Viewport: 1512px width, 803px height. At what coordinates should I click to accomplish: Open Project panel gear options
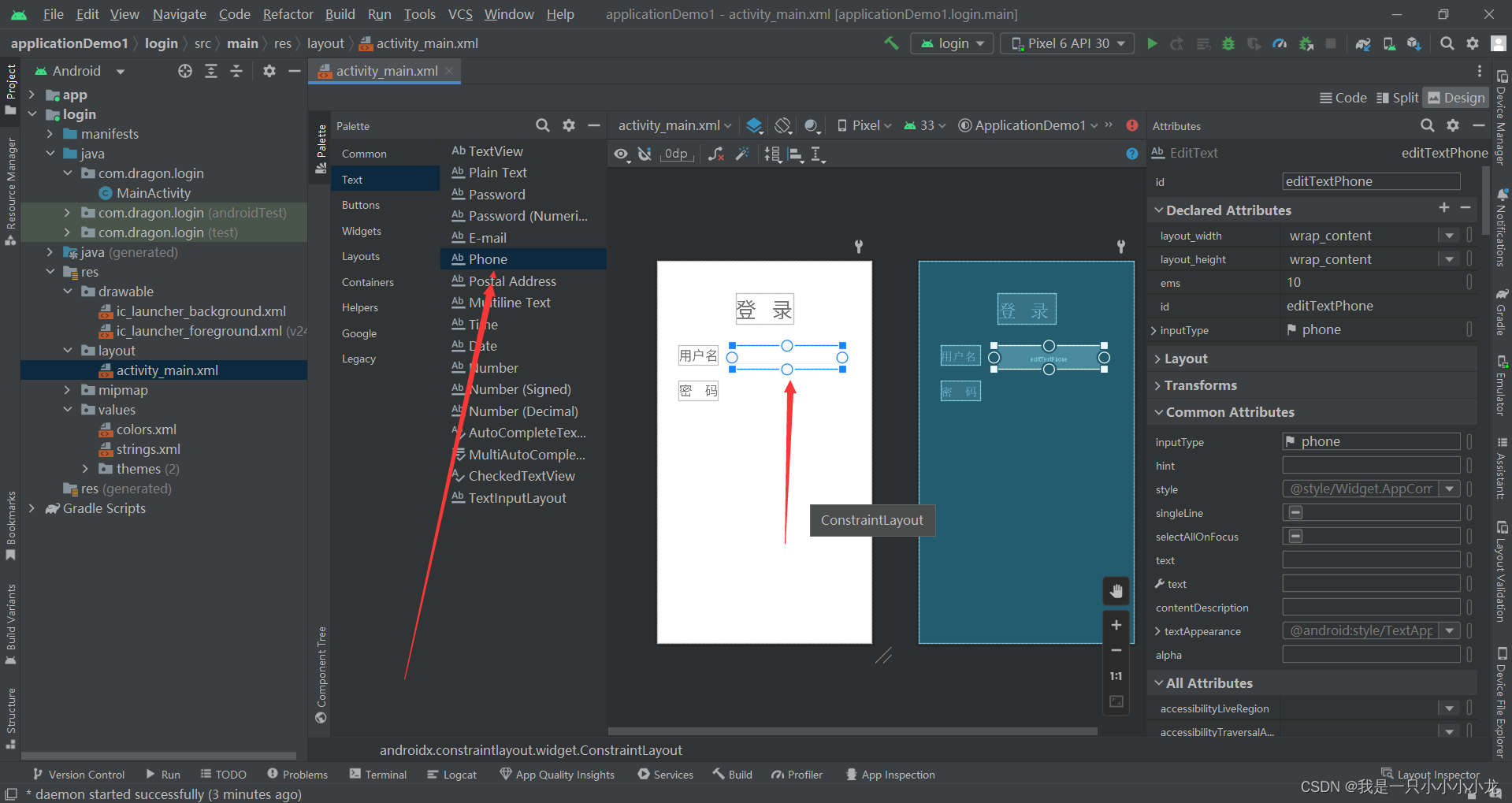tap(269, 71)
